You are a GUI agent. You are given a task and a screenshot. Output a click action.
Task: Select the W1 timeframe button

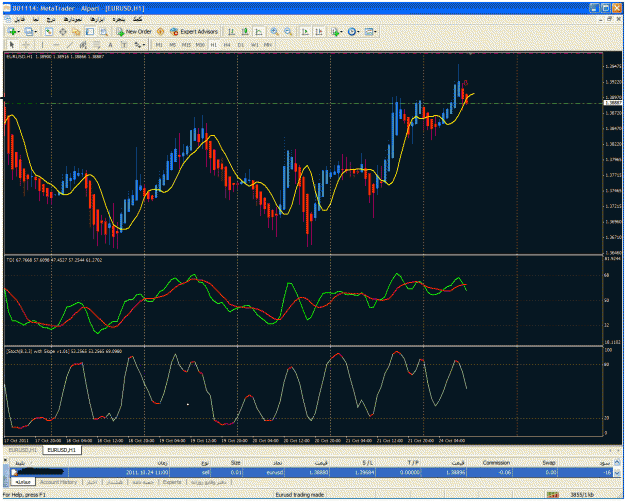pyautogui.click(x=254, y=45)
